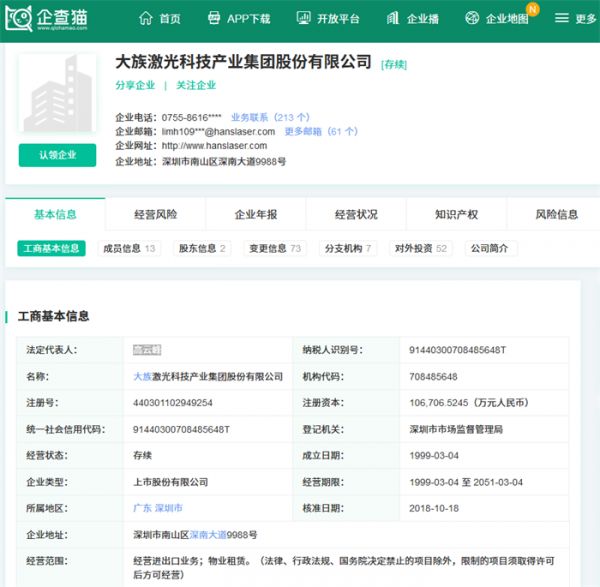The image size is (600, 587).
Task: Click 机构代码 value 708485648
Action: click(x=433, y=377)
